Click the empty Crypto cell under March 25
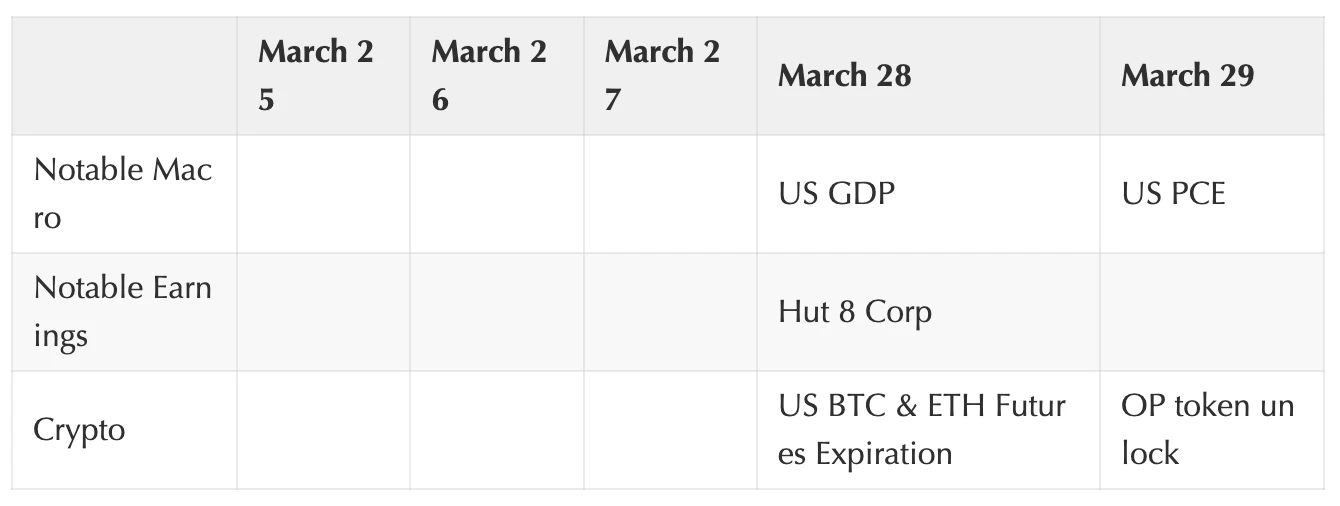This screenshot has width=1340, height=506. (x=323, y=430)
